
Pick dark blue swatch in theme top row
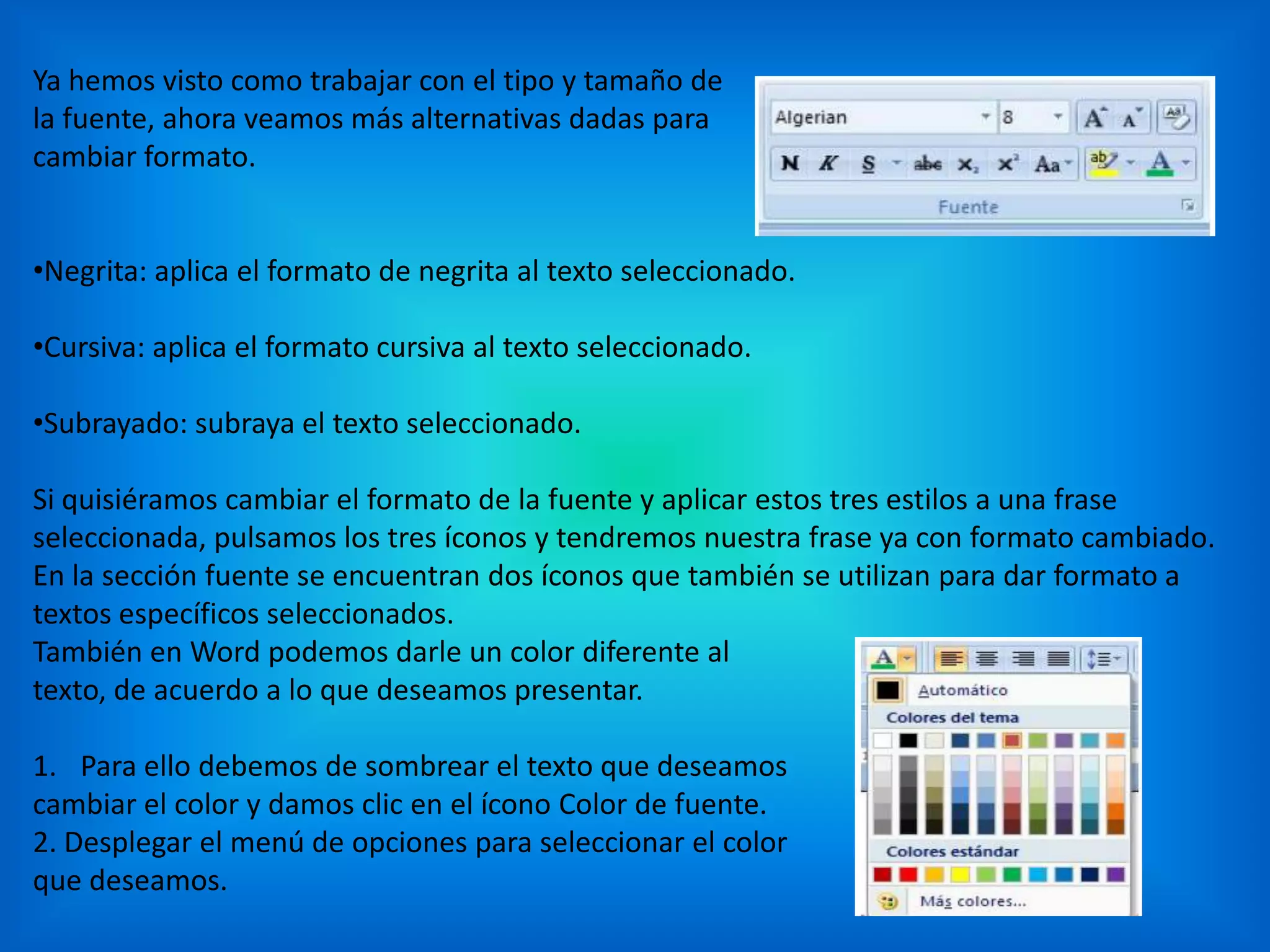[x=960, y=740]
